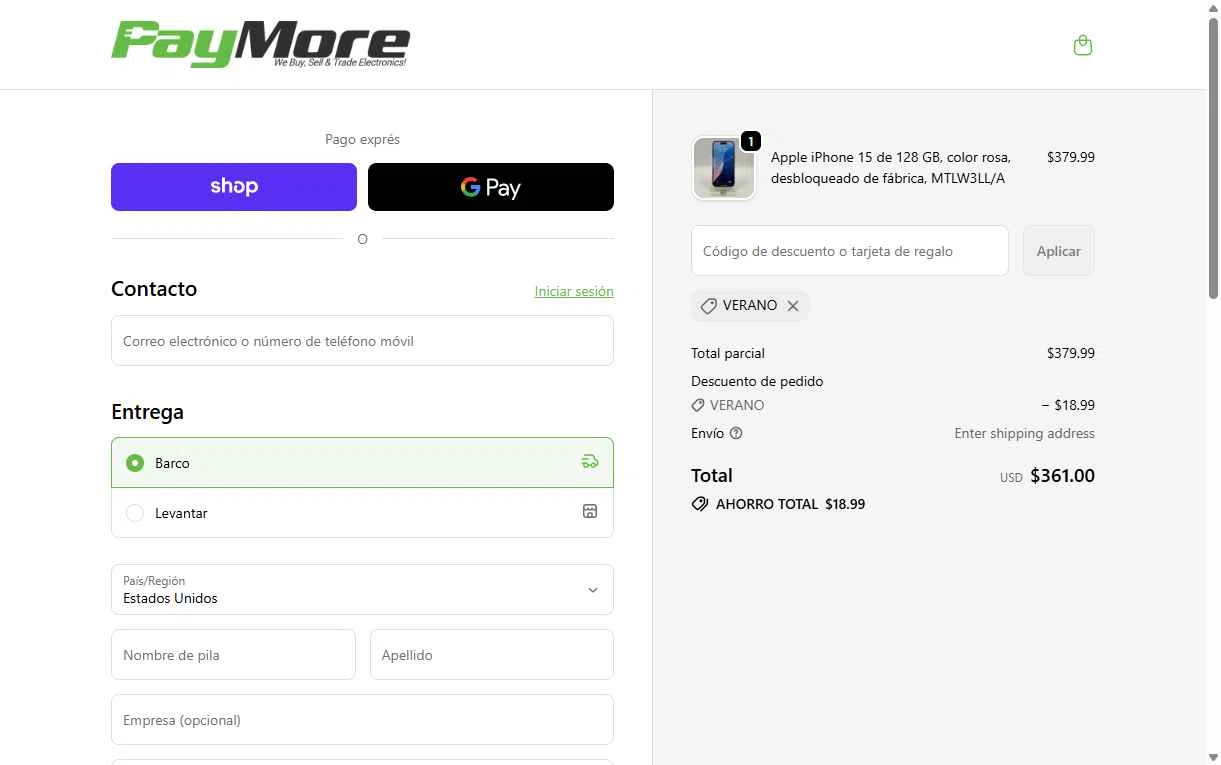Click the Empresa (opcional) field
Viewport: 1221px width, 765px height.
pyautogui.click(x=362, y=720)
